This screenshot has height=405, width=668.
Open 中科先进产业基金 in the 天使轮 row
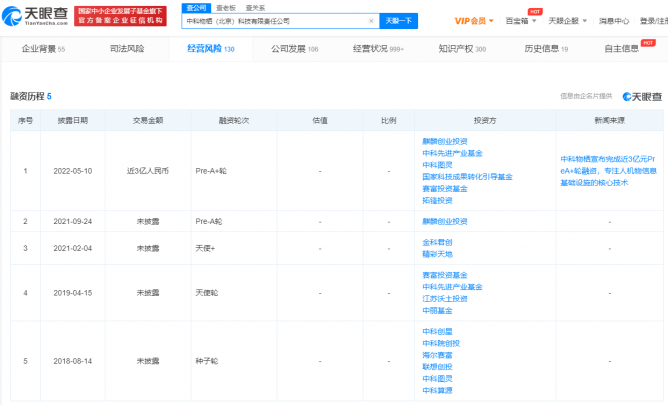(452, 287)
